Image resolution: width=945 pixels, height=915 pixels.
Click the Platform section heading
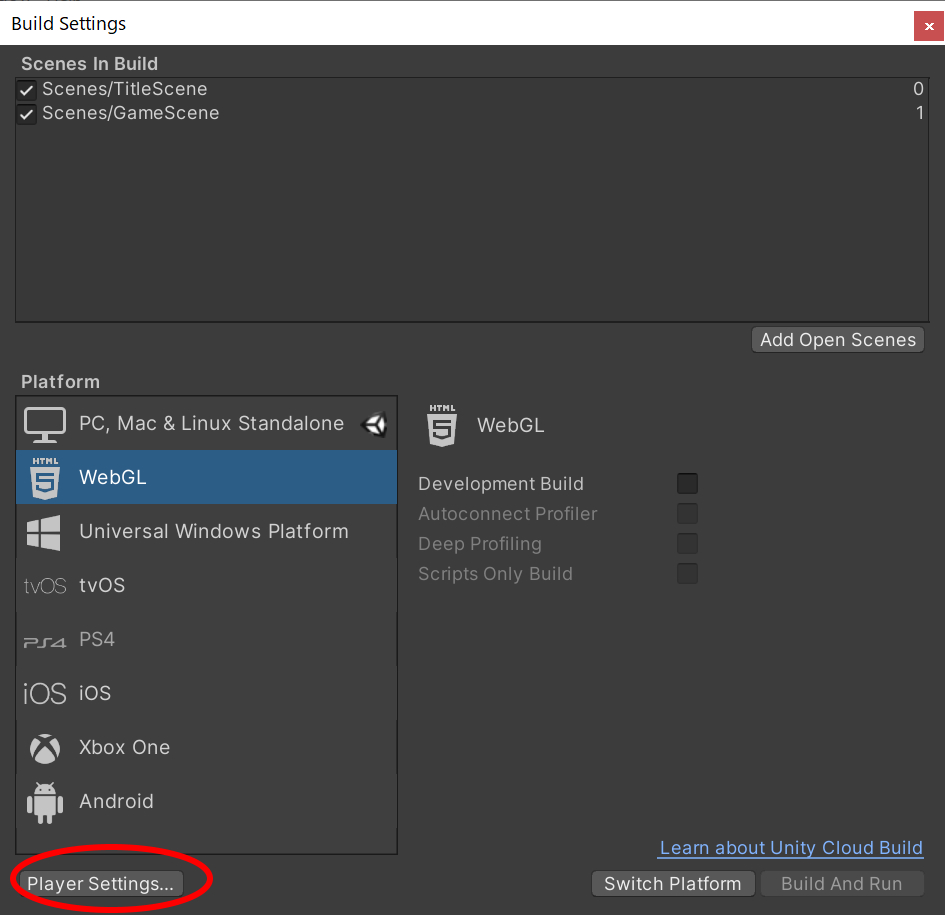[x=61, y=382]
